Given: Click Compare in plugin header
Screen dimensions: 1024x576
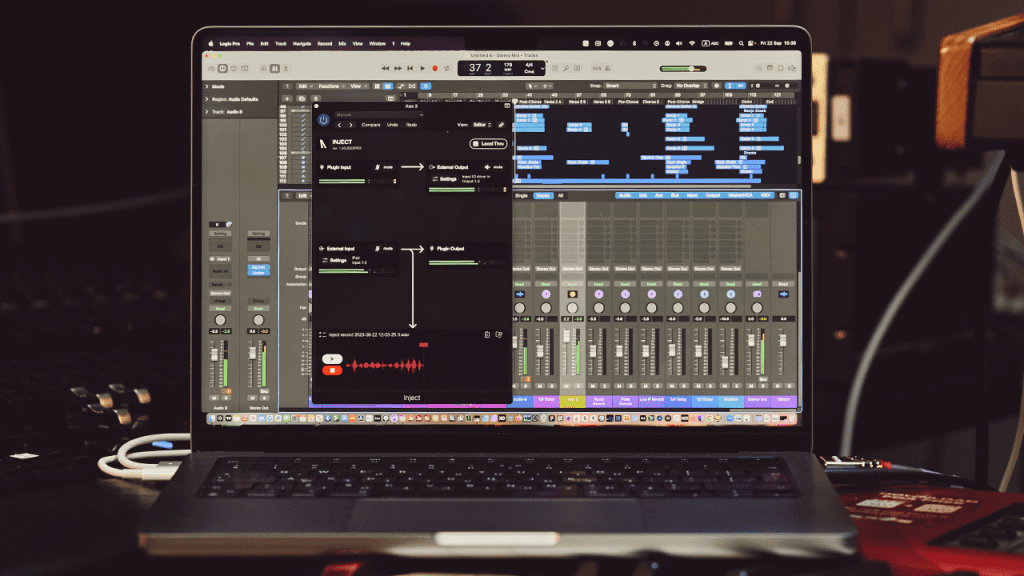Looking at the screenshot, I should point(371,125).
